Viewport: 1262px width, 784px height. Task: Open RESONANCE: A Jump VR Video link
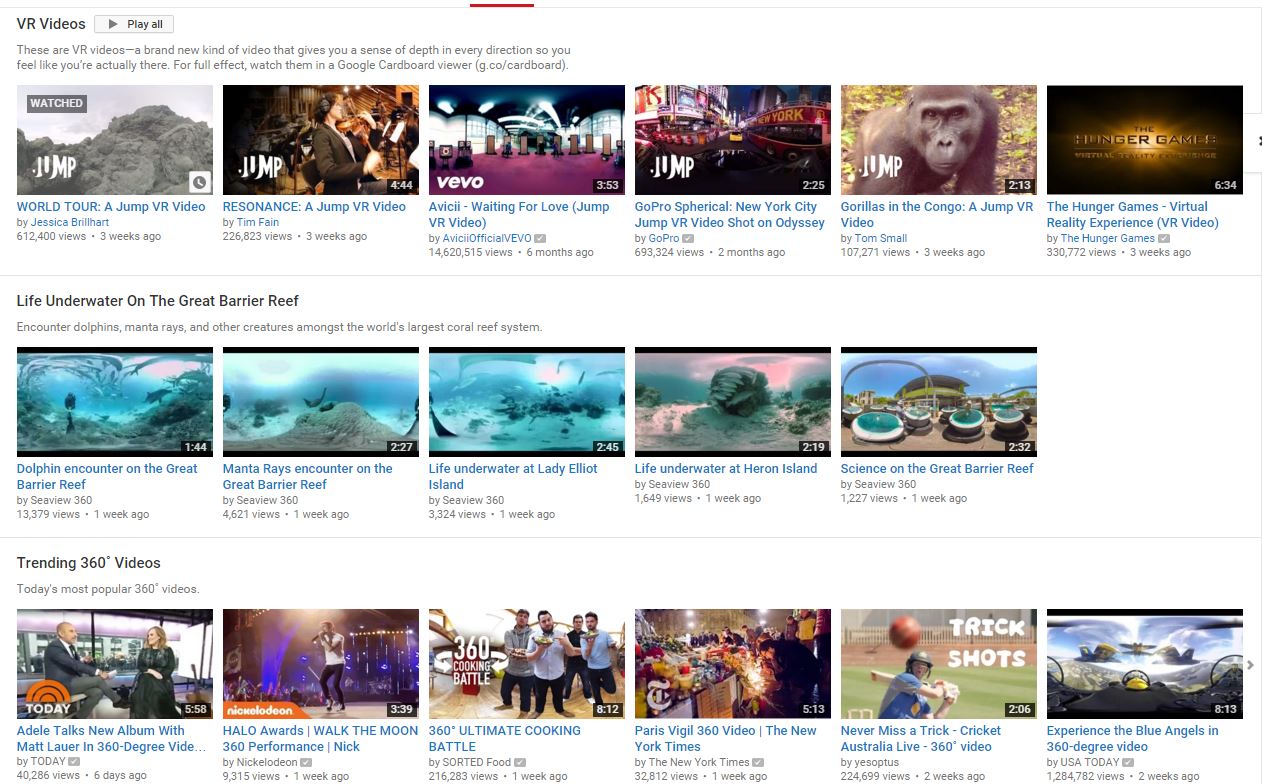coord(314,207)
